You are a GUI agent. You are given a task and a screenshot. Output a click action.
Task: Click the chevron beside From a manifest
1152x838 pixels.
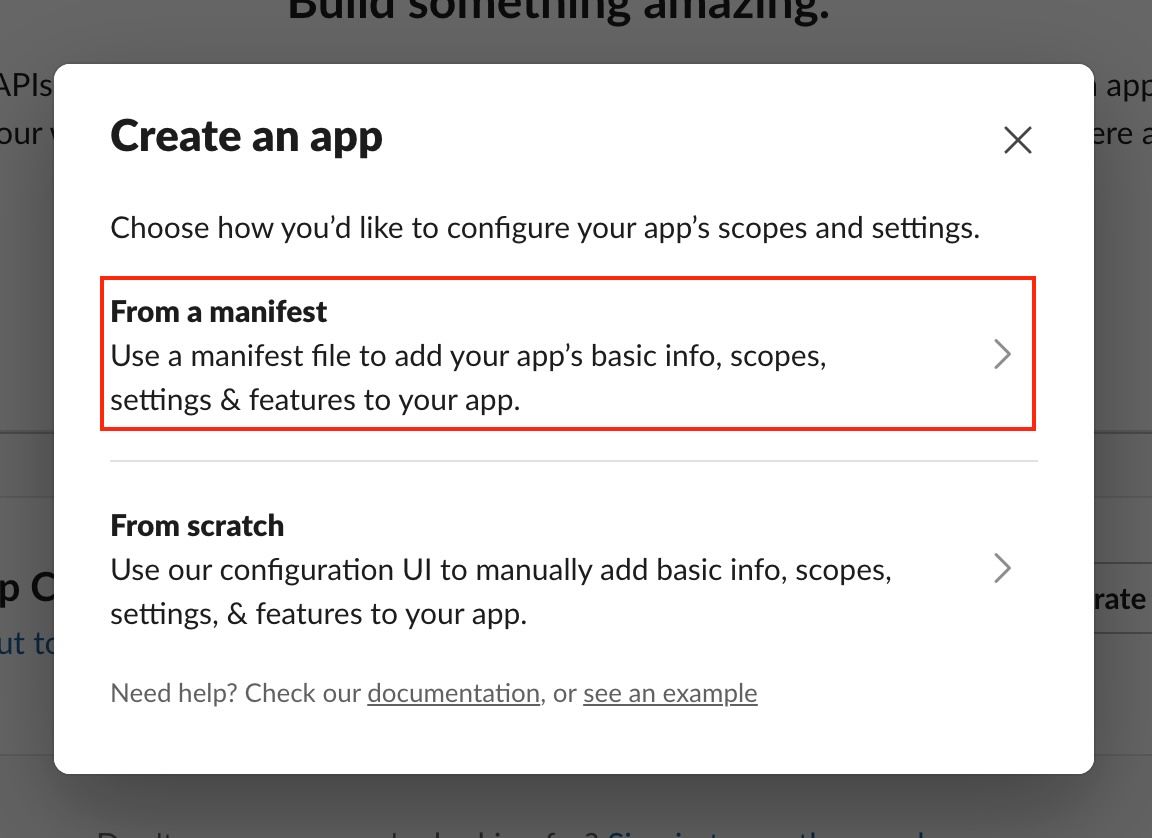[x=1002, y=354]
